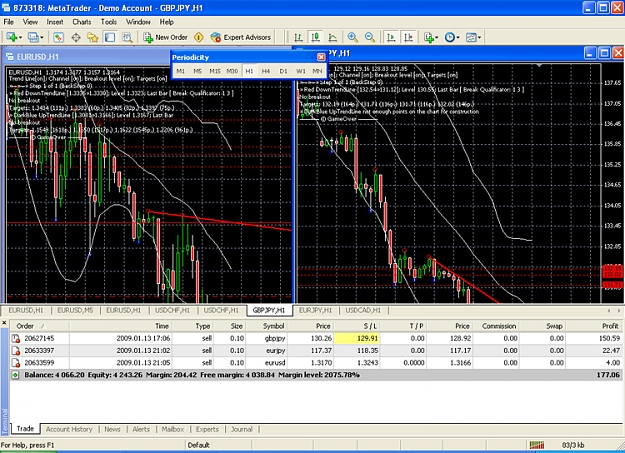This screenshot has width=625, height=453.
Task: Open the Strategy Tester magnifier icon
Action: coord(127,37)
